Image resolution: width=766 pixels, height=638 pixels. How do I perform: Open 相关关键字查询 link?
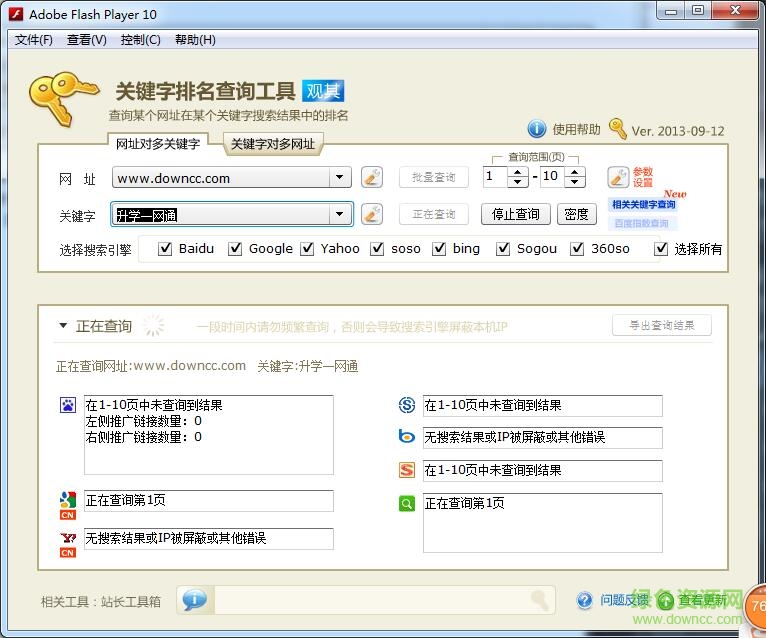pyautogui.click(x=643, y=204)
